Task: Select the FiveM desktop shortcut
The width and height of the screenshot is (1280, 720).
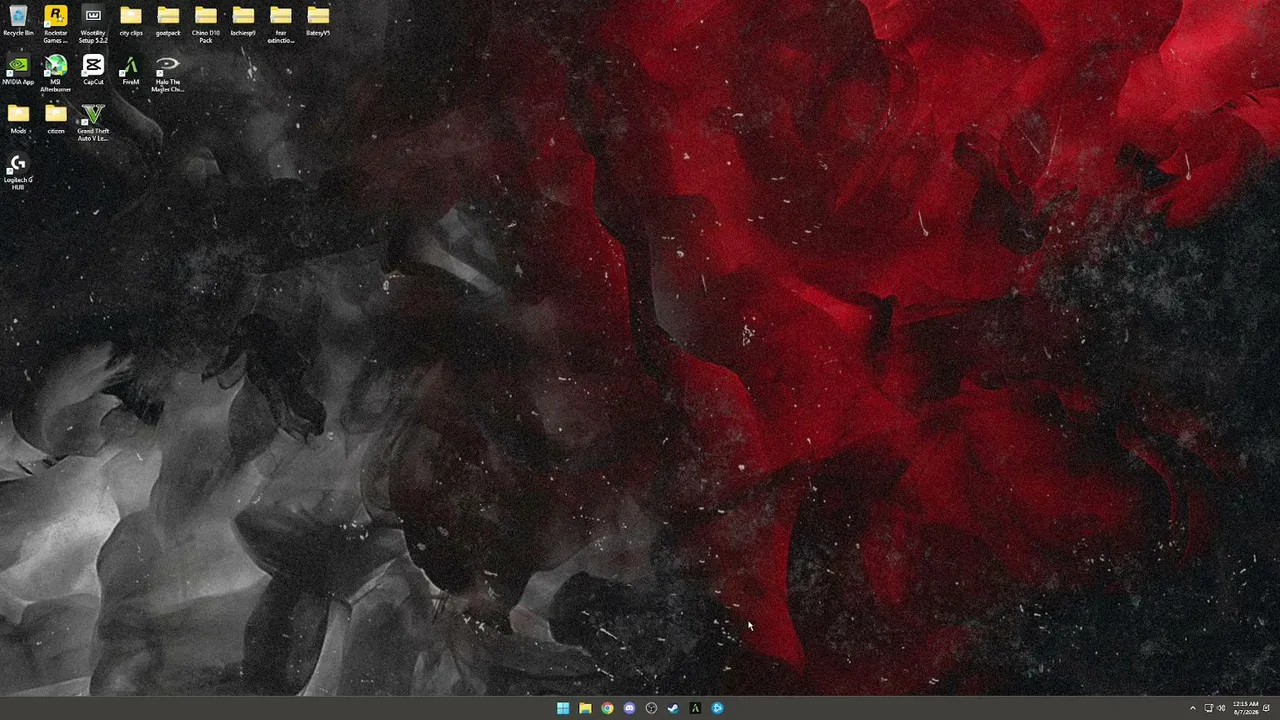Action: click(131, 70)
